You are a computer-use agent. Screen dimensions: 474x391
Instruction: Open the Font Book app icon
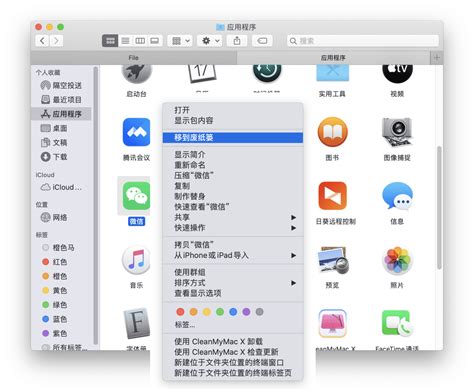(136, 323)
